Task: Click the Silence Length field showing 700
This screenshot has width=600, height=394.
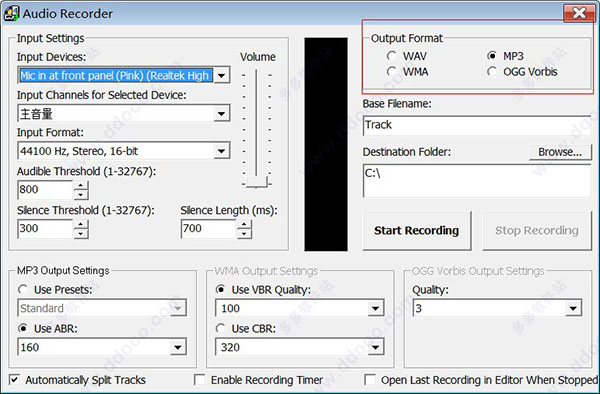Action: point(209,229)
